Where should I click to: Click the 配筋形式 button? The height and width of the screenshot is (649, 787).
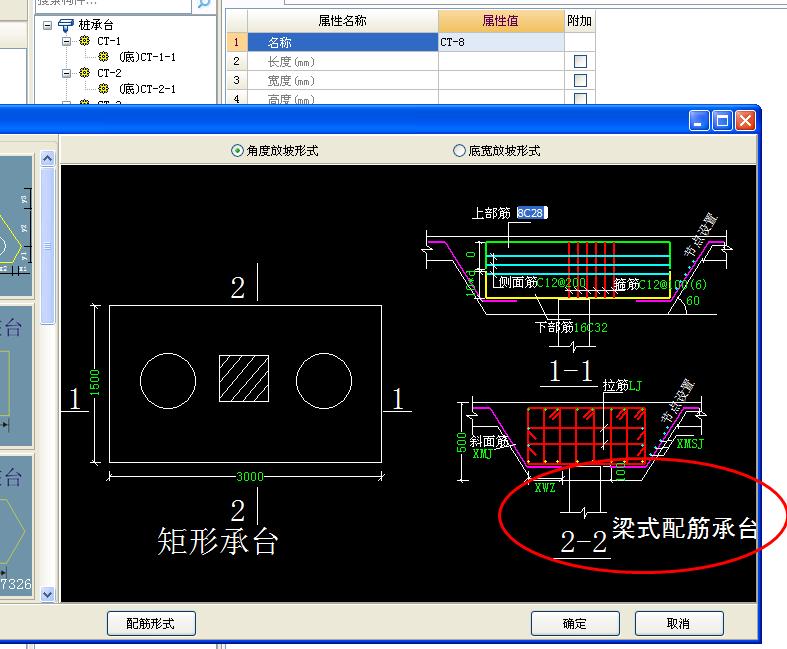(x=151, y=623)
